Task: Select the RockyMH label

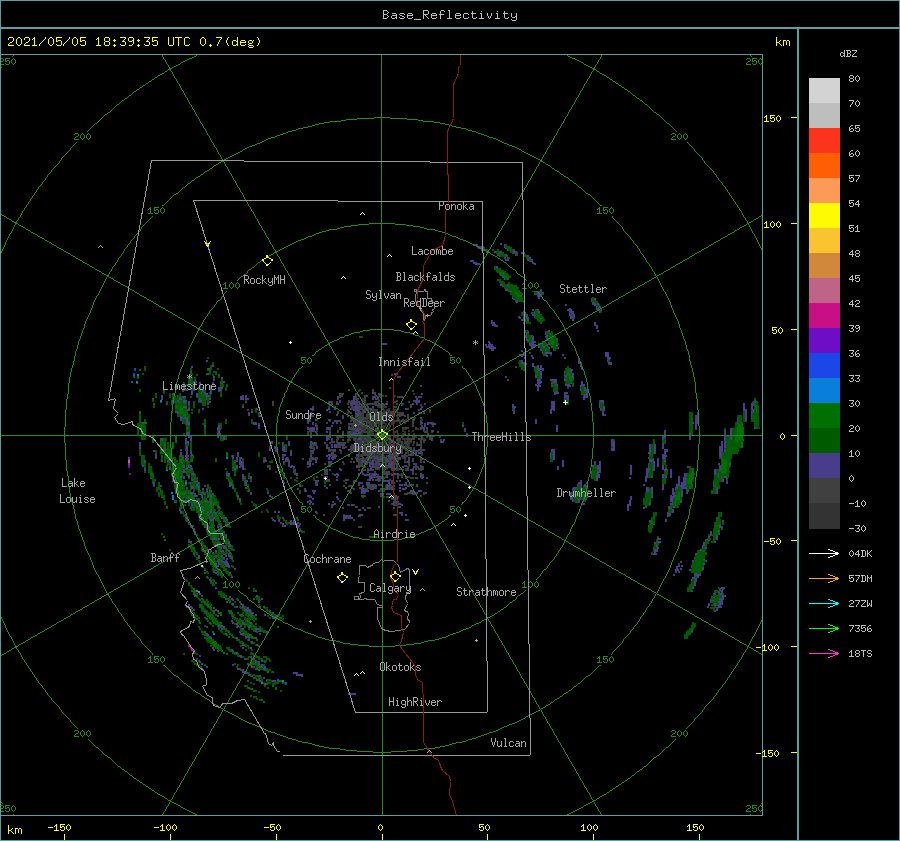Action: pyautogui.click(x=264, y=280)
